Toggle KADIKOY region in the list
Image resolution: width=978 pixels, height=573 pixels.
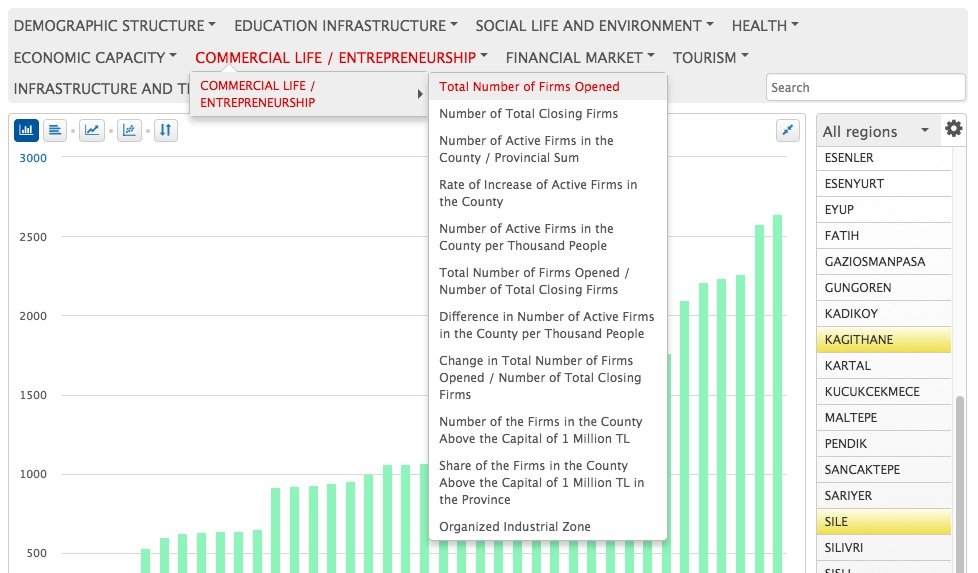[x=883, y=314]
